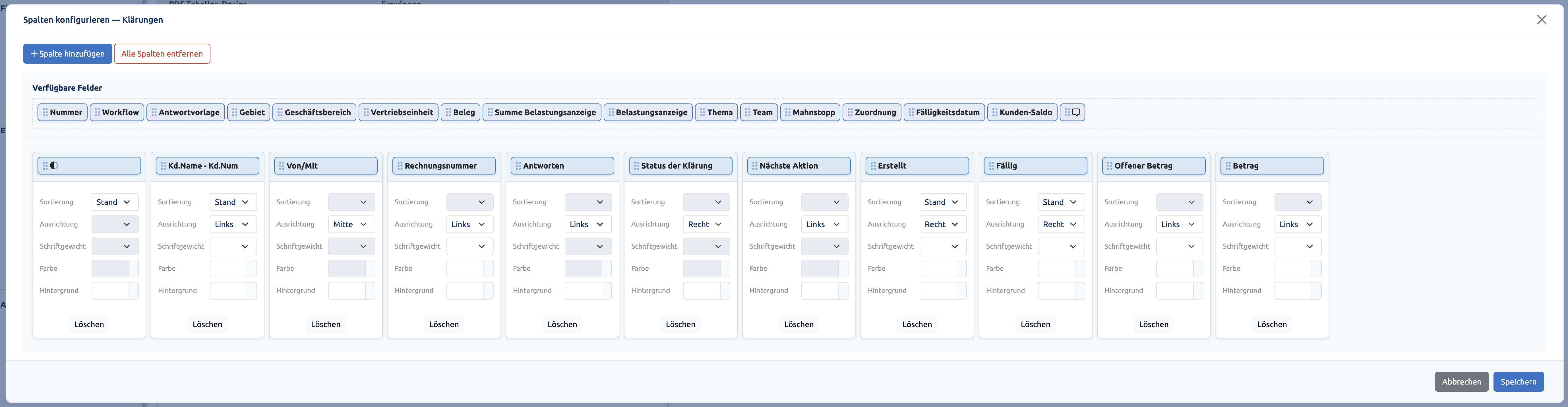The height and width of the screenshot is (407, 1568).
Task: Expand Schriftgewicht dropdown in Rechnungsnummer column
Action: click(x=470, y=246)
